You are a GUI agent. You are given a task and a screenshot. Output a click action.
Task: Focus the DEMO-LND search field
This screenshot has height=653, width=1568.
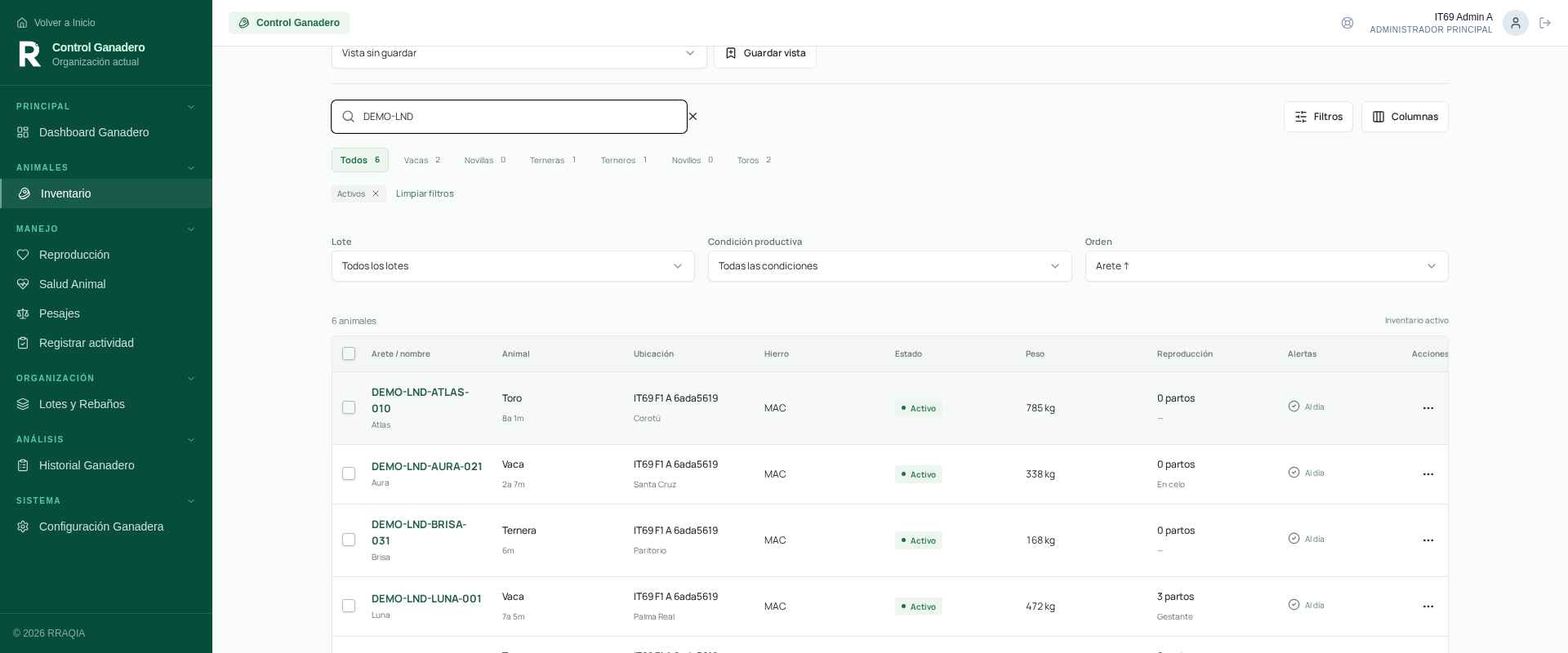point(509,117)
